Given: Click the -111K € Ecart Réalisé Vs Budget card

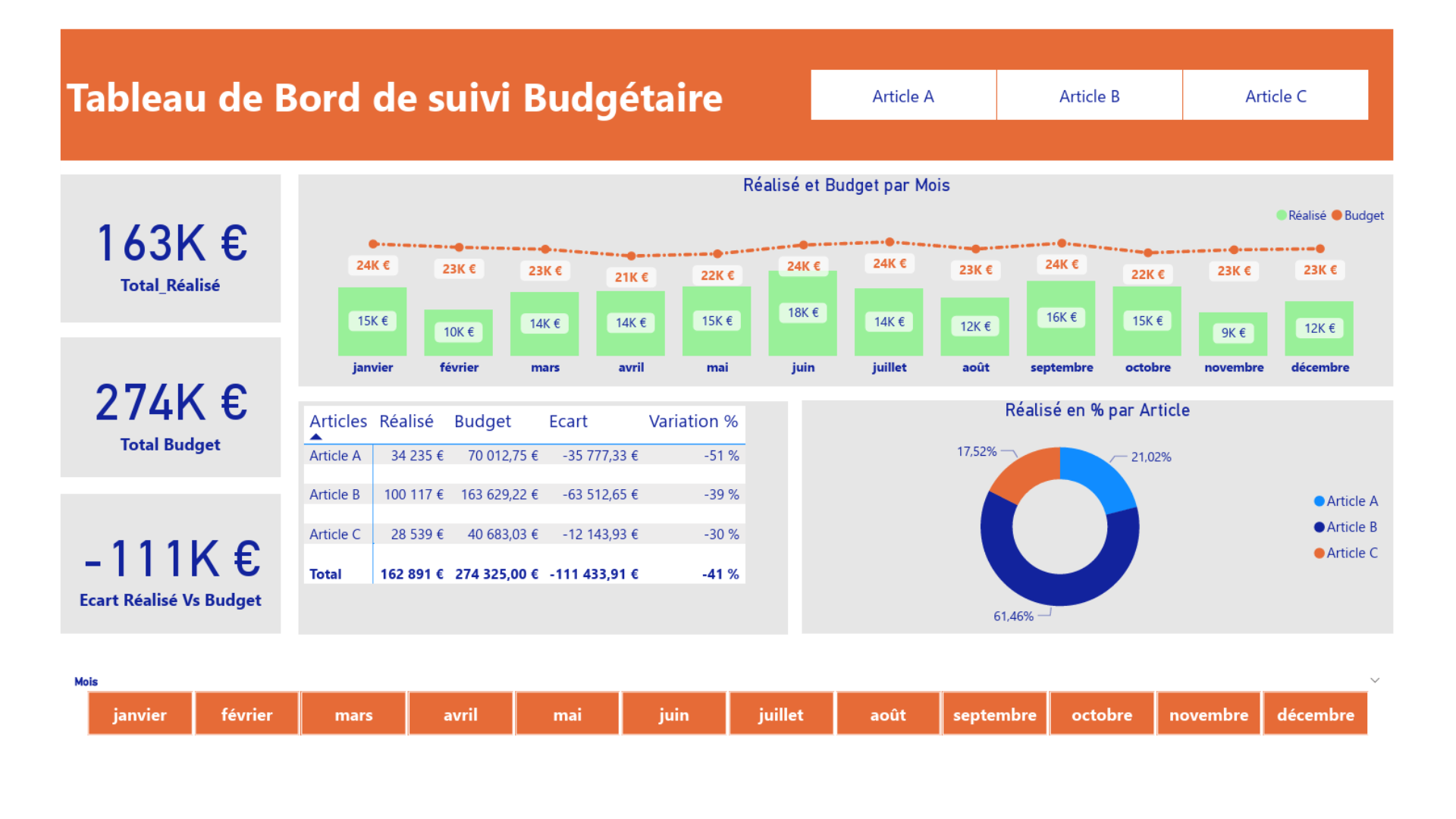Looking at the screenshot, I should [x=171, y=563].
